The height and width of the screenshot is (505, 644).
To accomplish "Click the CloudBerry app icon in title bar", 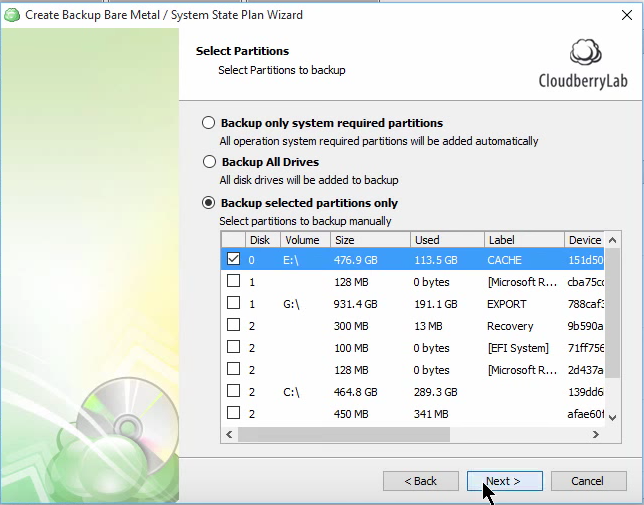I will tap(12, 15).
